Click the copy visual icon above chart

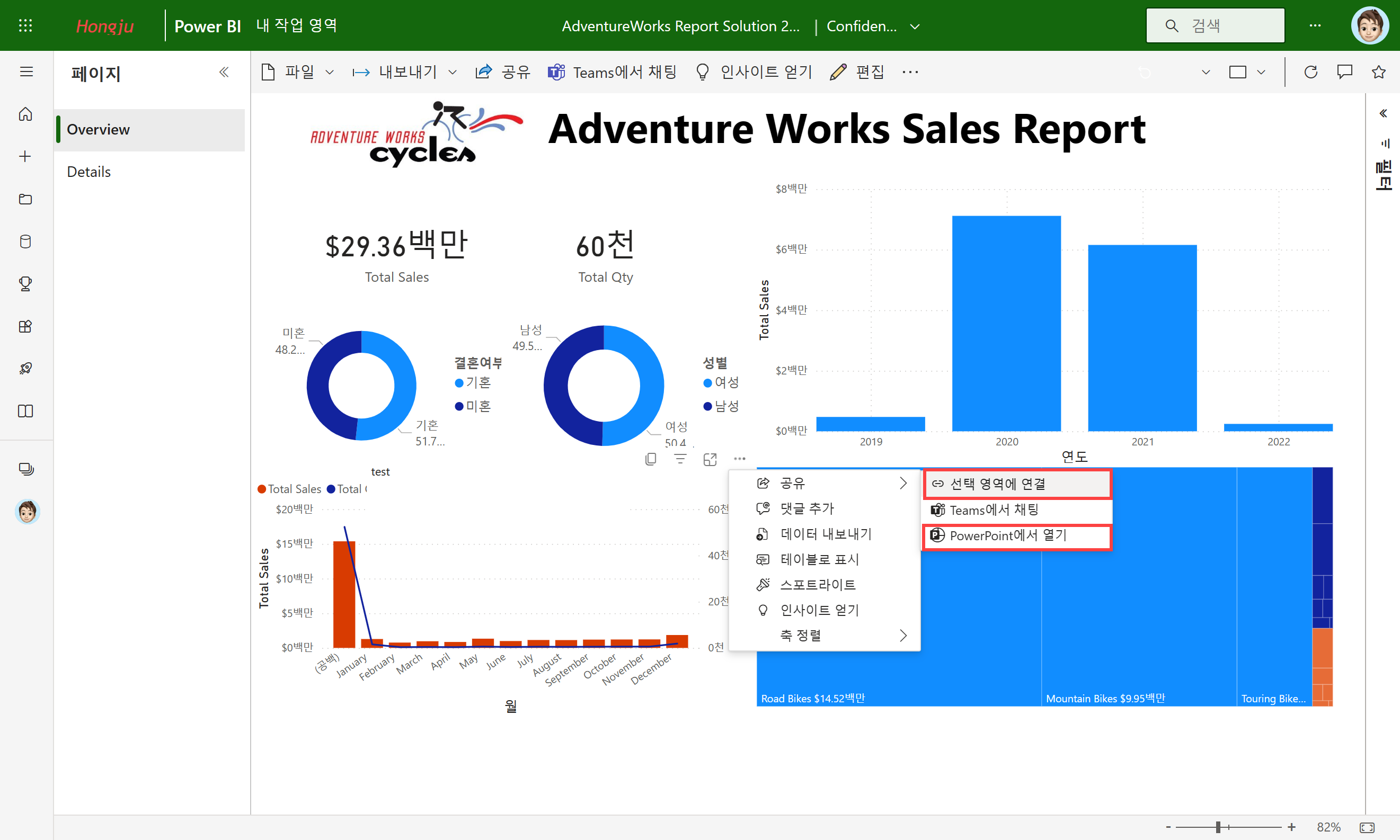coord(651,459)
